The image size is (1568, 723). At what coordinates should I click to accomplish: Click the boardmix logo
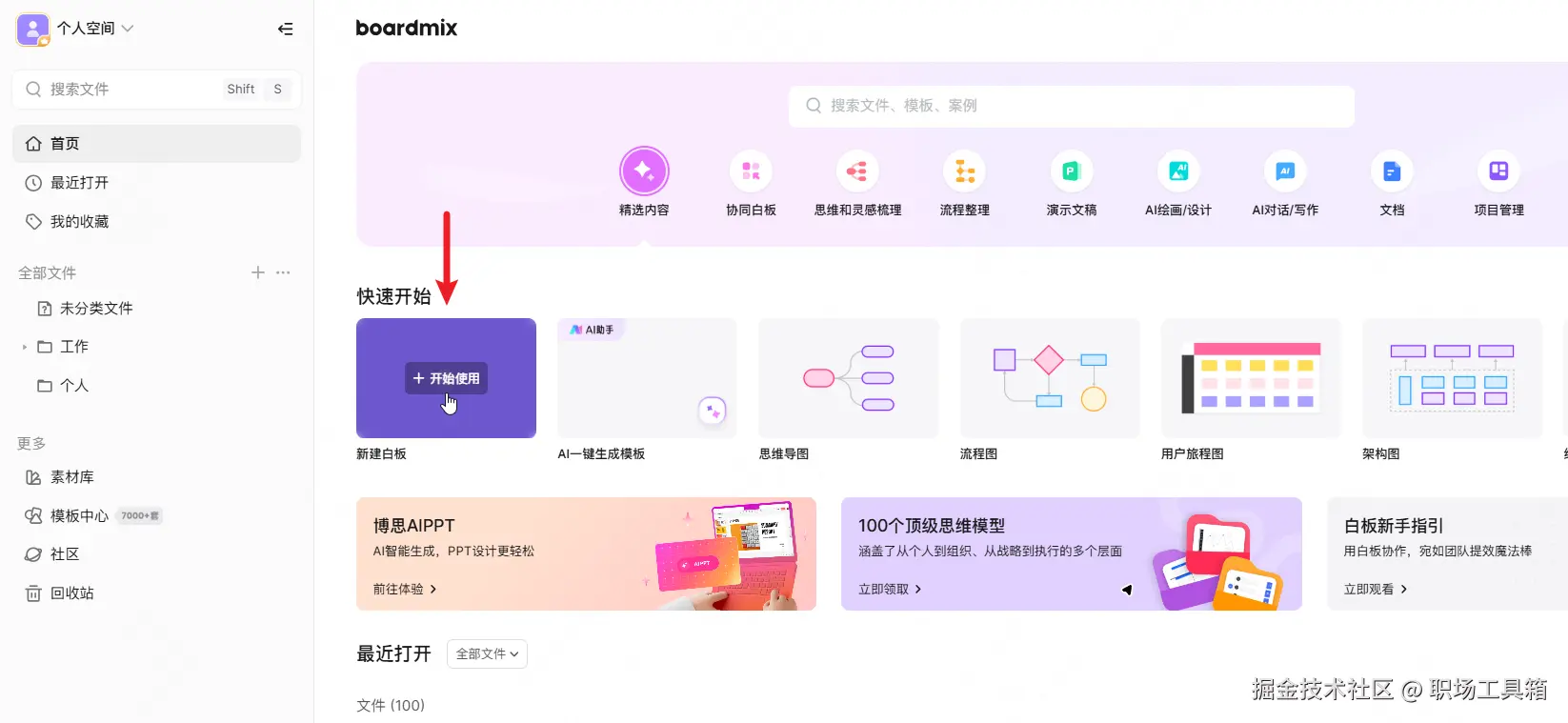click(407, 28)
